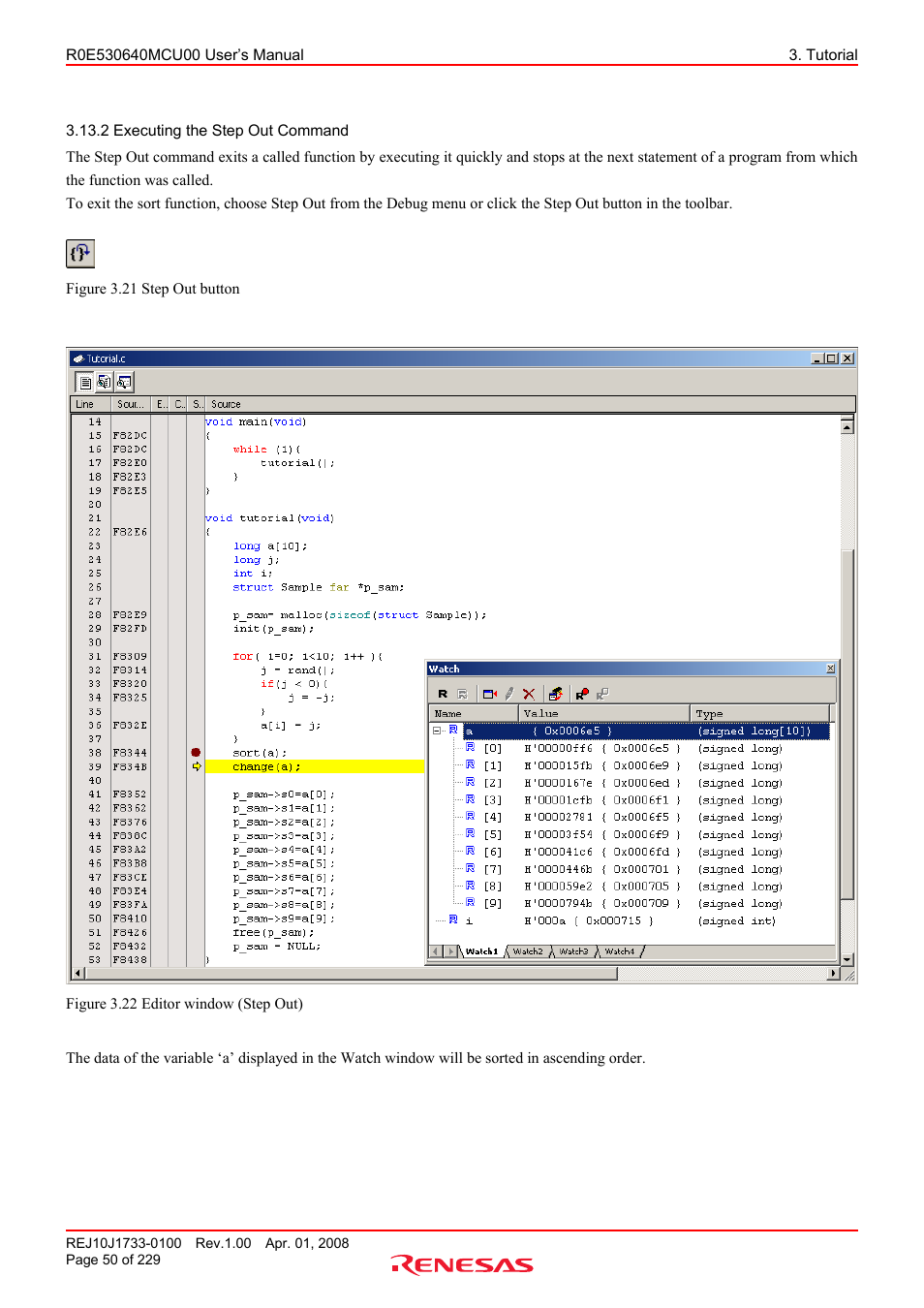Click the R icon beside array a
Viewport: 924px width, 1308px height.
453,730
